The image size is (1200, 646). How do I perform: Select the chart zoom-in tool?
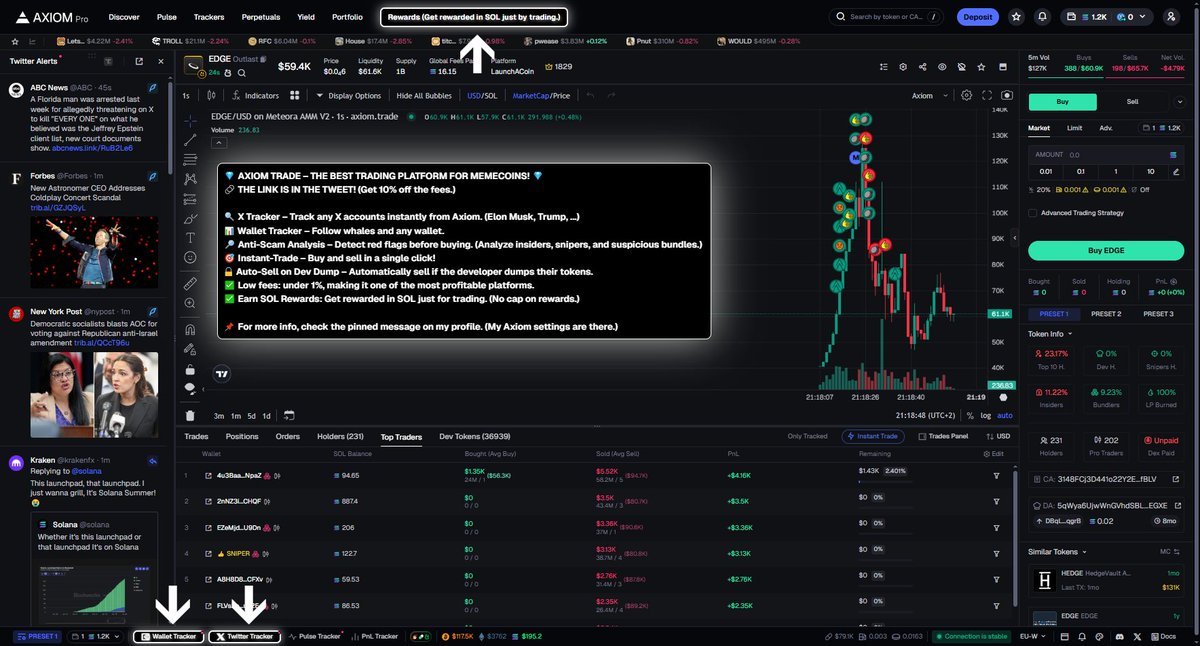(190, 305)
